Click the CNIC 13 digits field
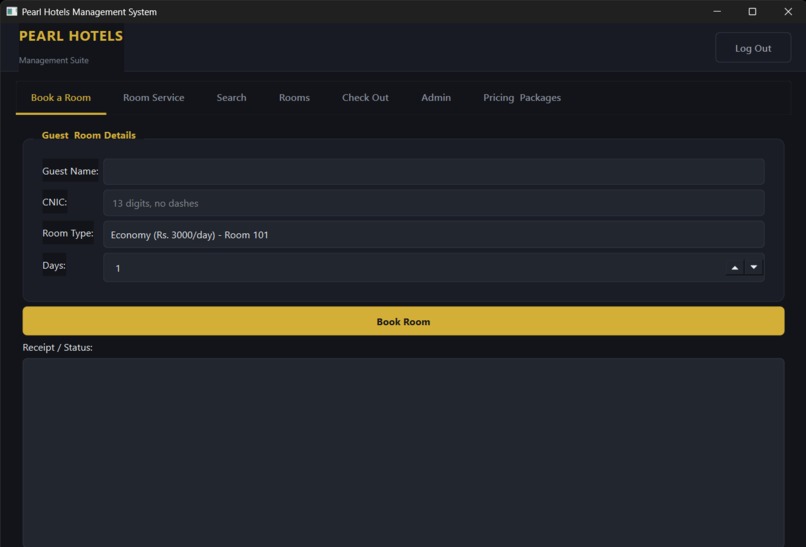806x547 pixels. point(433,203)
